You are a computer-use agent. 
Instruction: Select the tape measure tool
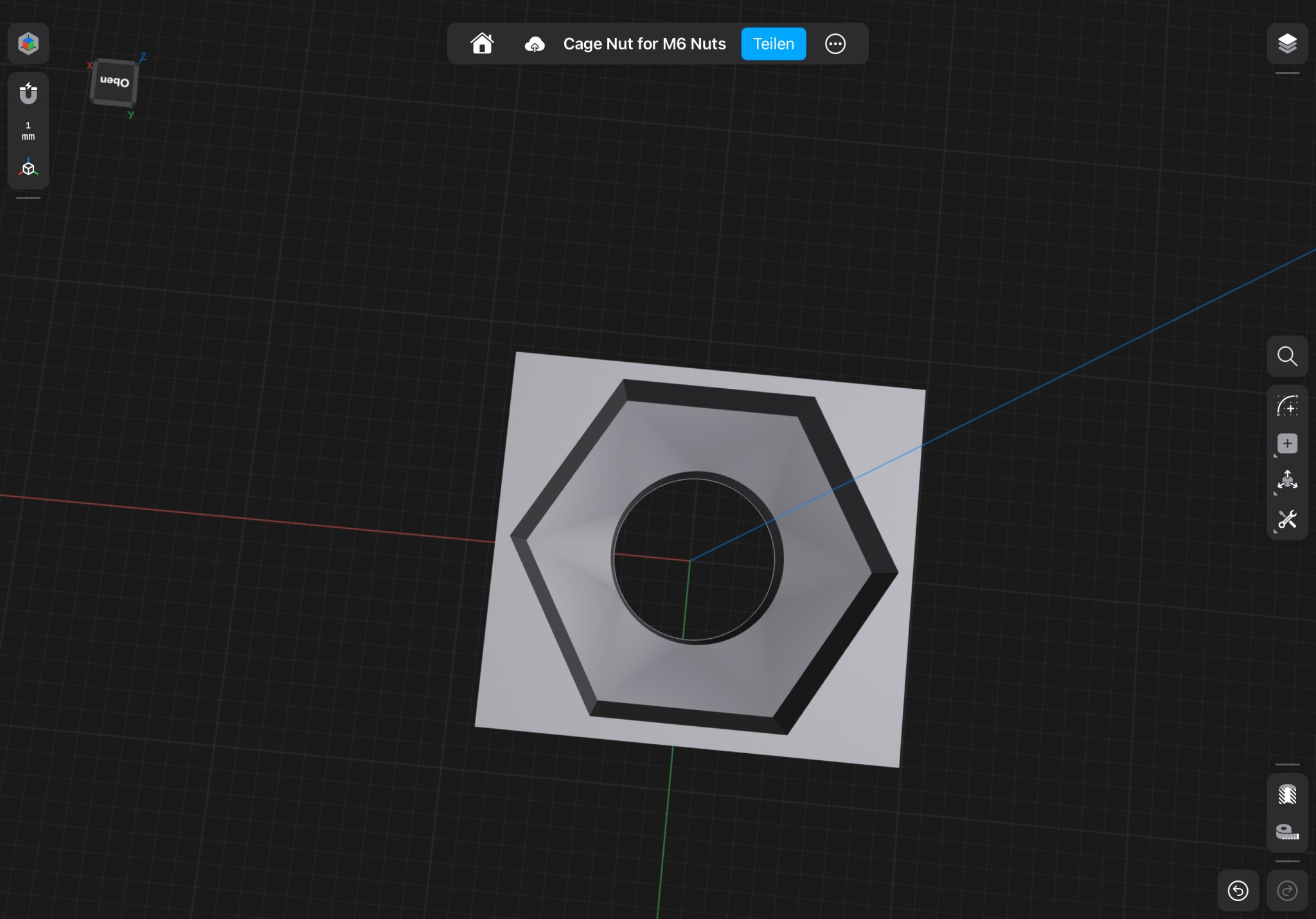coord(1287,832)
